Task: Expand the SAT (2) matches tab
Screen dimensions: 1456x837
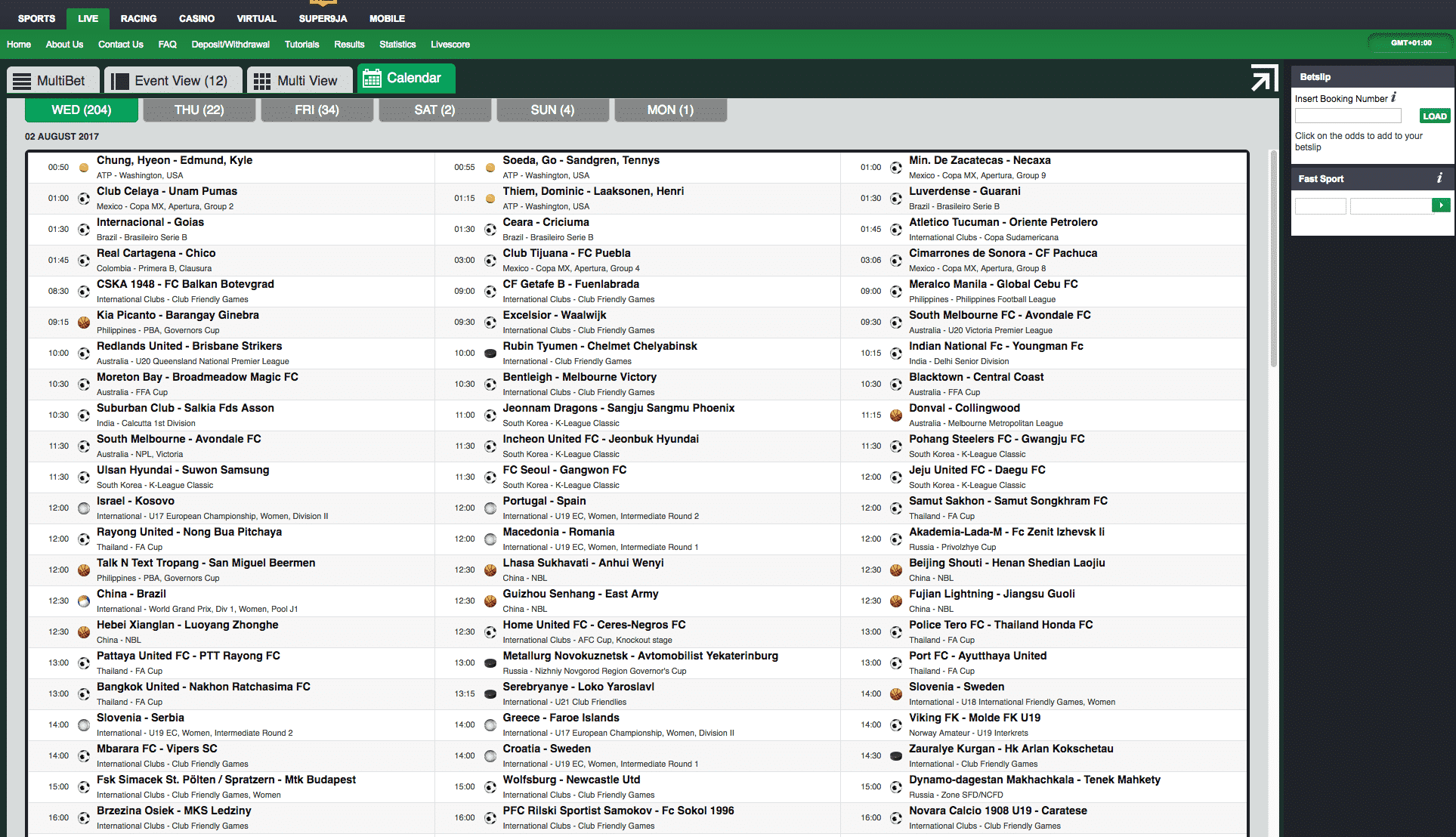Action: point(433,110)
